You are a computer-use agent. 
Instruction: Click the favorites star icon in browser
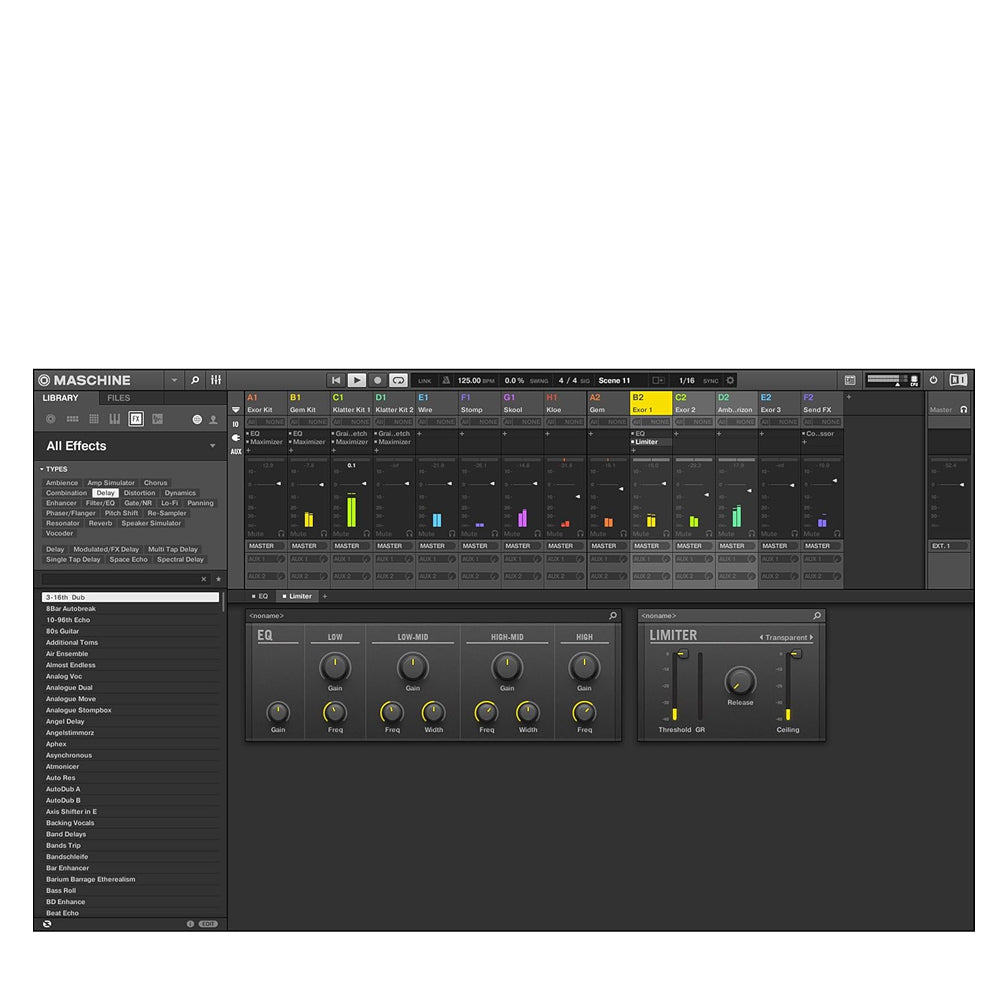218,579
